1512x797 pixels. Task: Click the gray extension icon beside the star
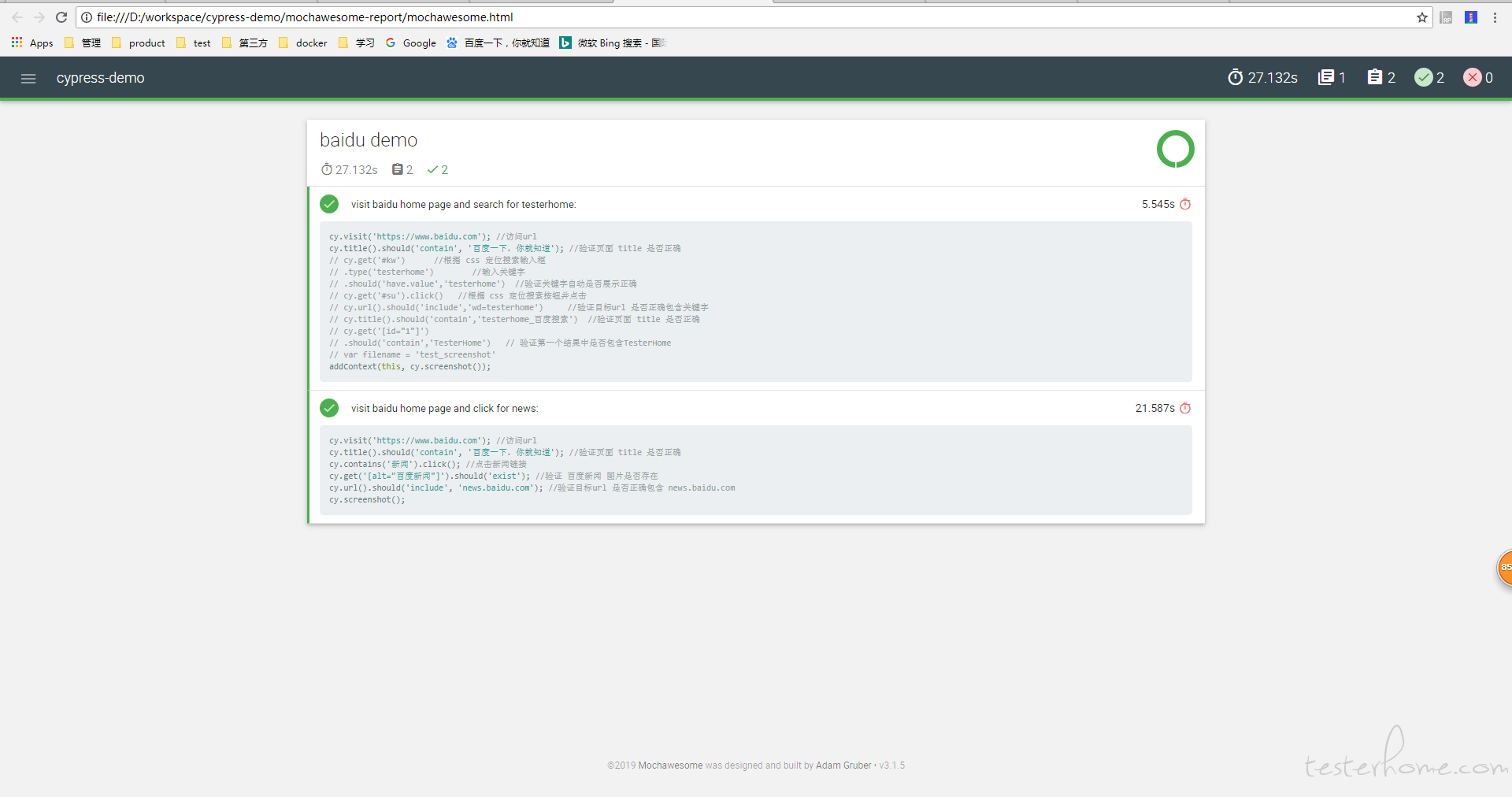pyautogui.click(x=1446, y=17)
